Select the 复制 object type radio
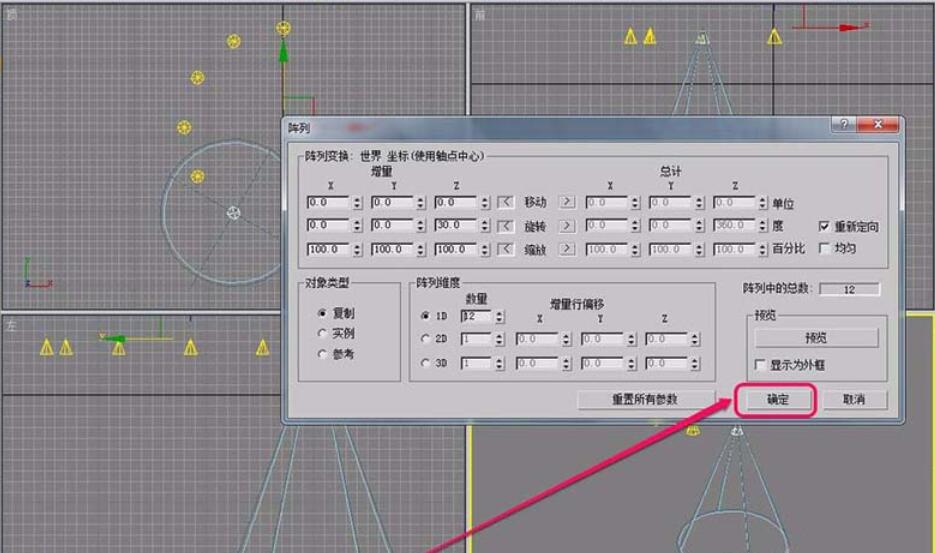Screen dimensions: 935x553 click(323, 313)
